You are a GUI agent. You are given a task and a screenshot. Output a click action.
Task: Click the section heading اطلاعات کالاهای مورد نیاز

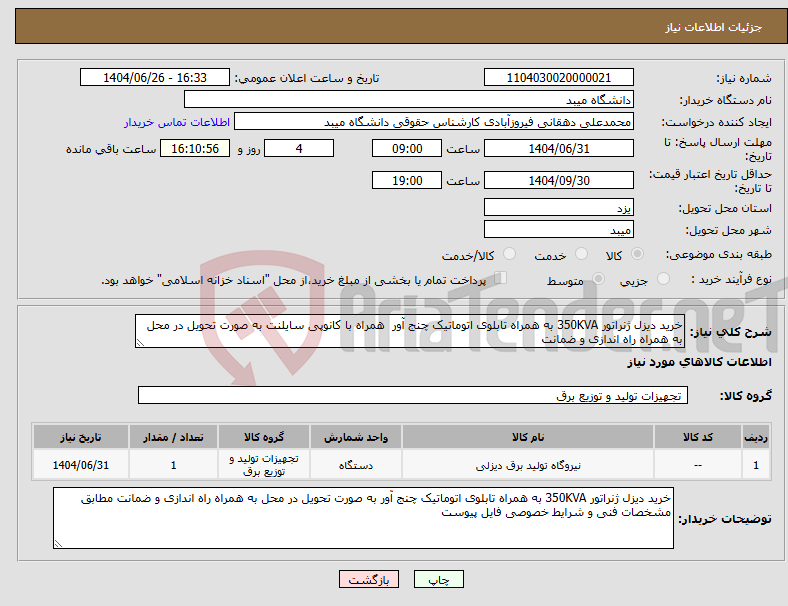(699, 362)
